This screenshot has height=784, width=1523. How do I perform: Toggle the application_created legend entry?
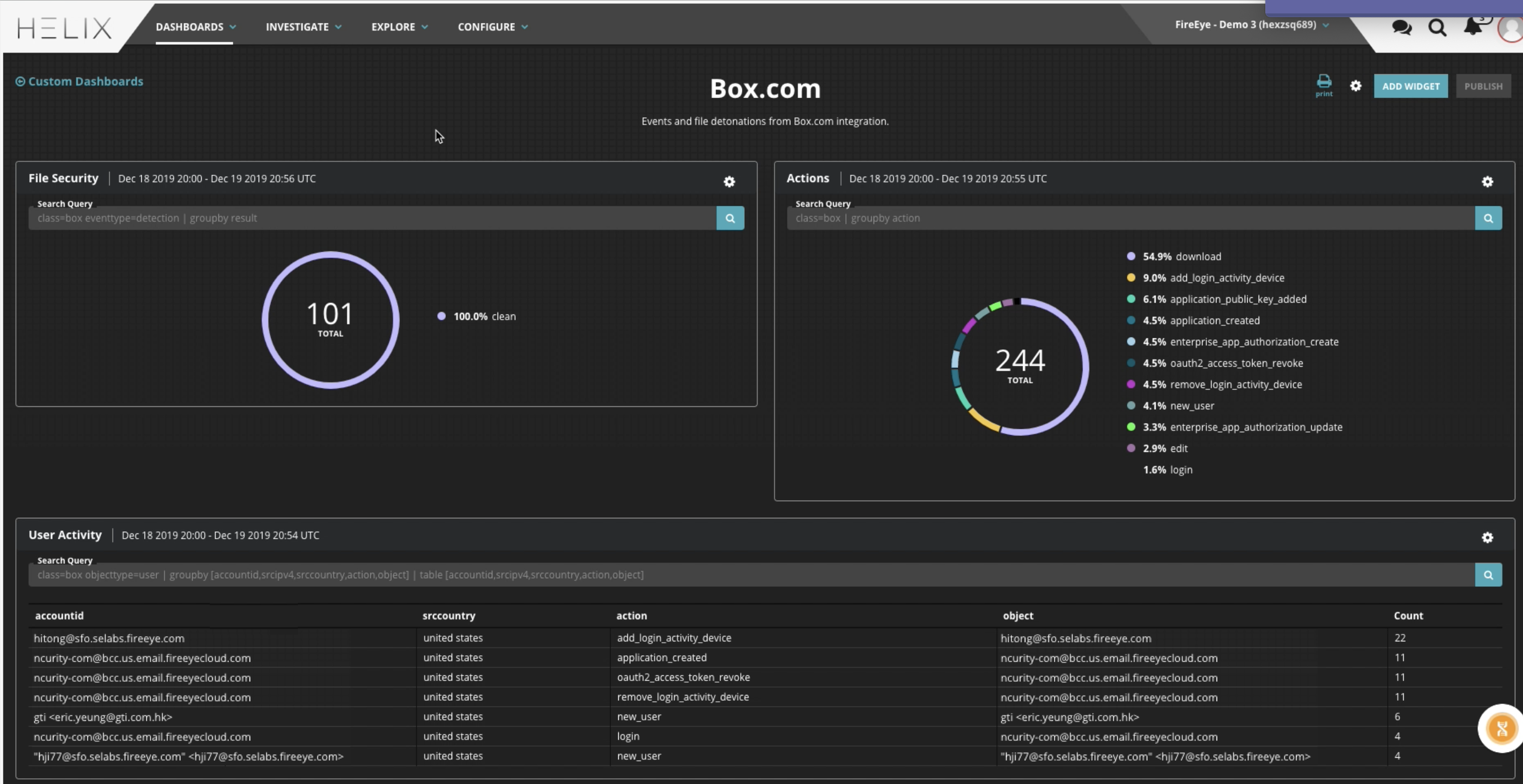(1193, 320)
